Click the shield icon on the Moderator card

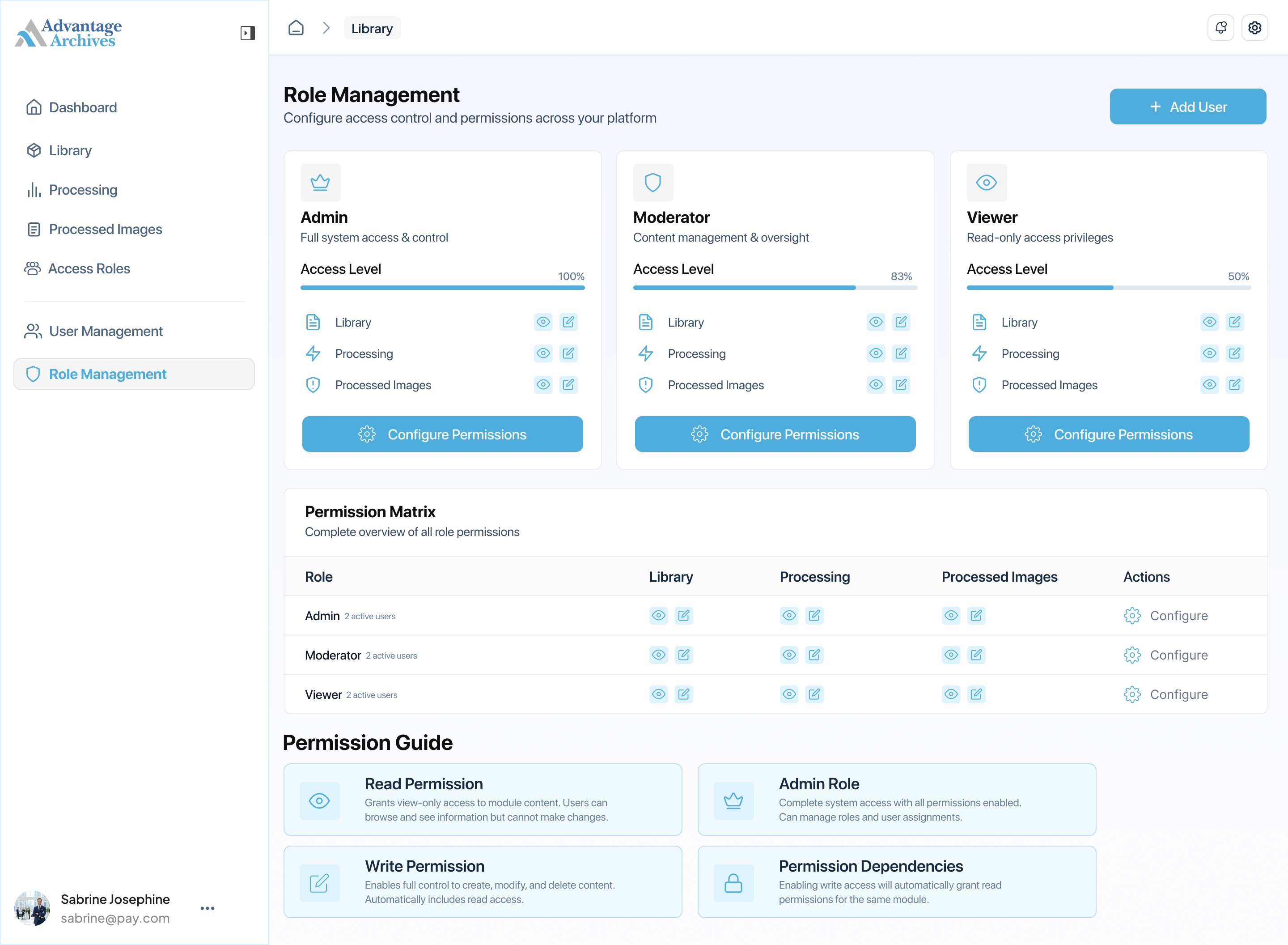pos(653,183)
